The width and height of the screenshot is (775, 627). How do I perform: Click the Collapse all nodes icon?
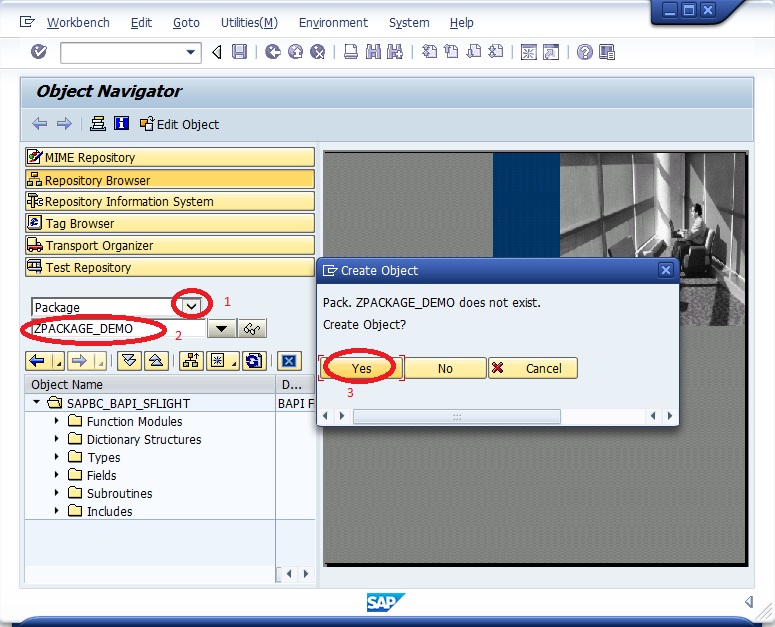(x=156, y=361)
